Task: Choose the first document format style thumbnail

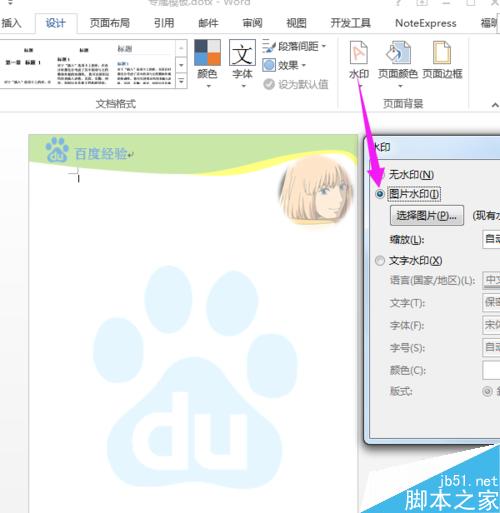Action: coord(28,65)
